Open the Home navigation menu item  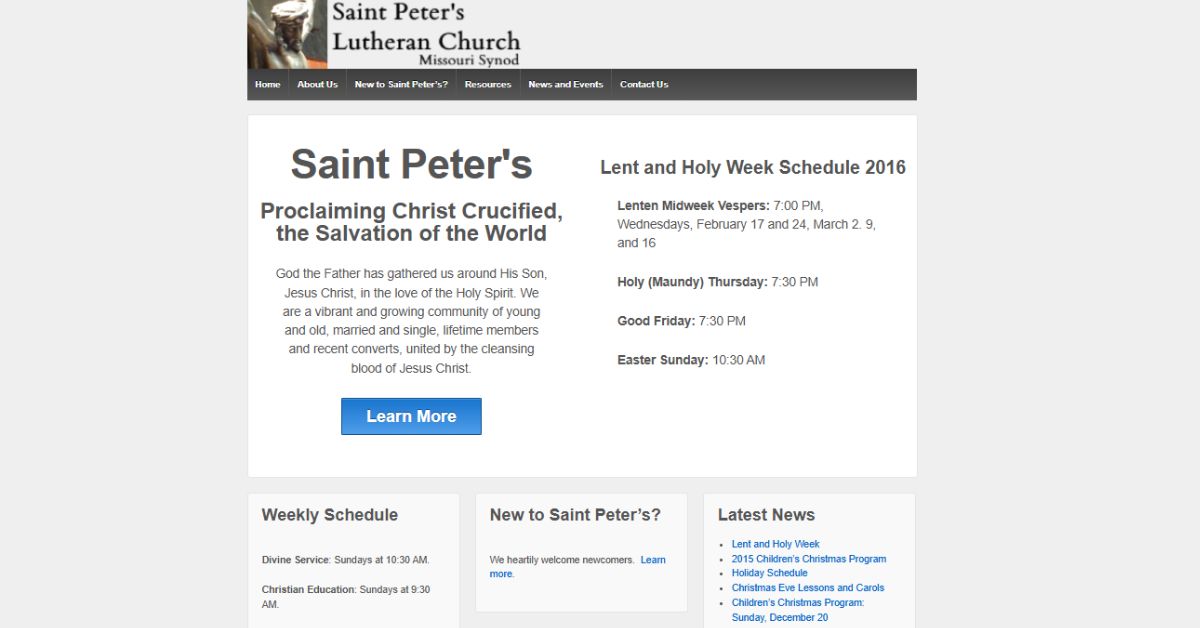pyautogui.click(x=267, y=84)
